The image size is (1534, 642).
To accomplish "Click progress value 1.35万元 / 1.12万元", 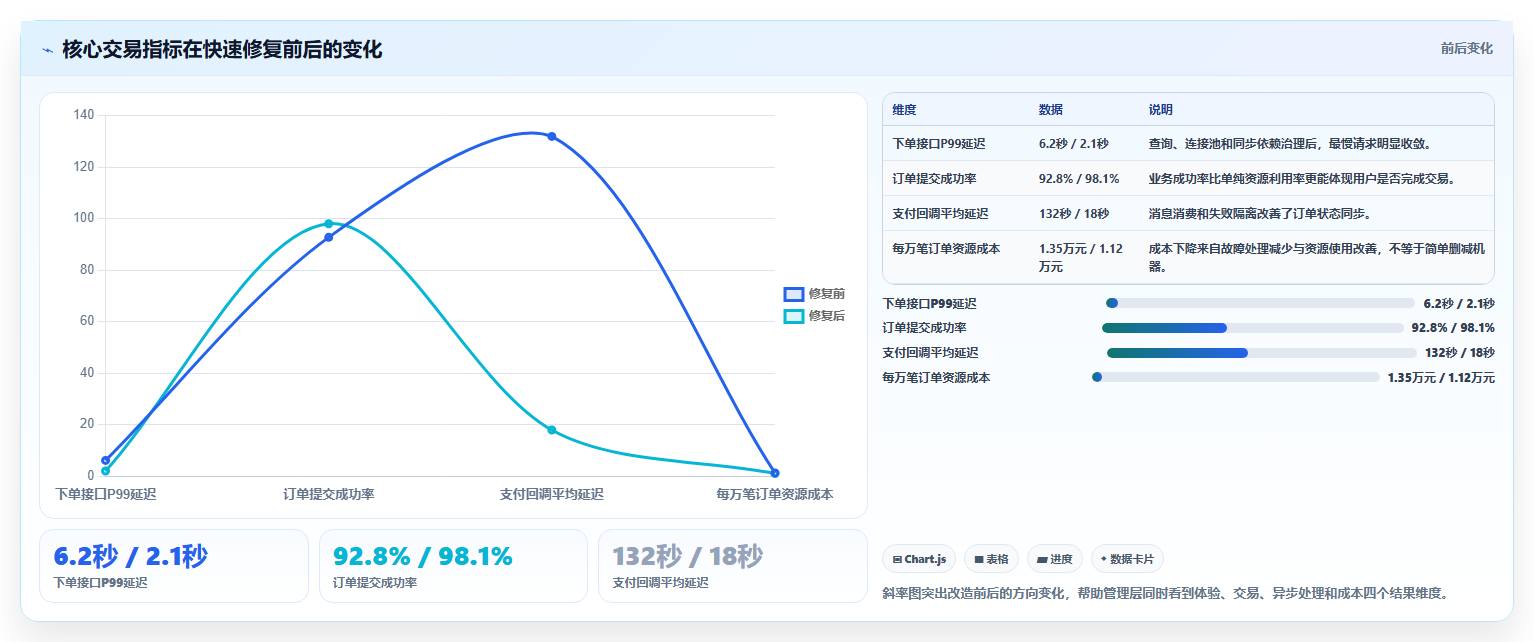I will click(1441, 378).
